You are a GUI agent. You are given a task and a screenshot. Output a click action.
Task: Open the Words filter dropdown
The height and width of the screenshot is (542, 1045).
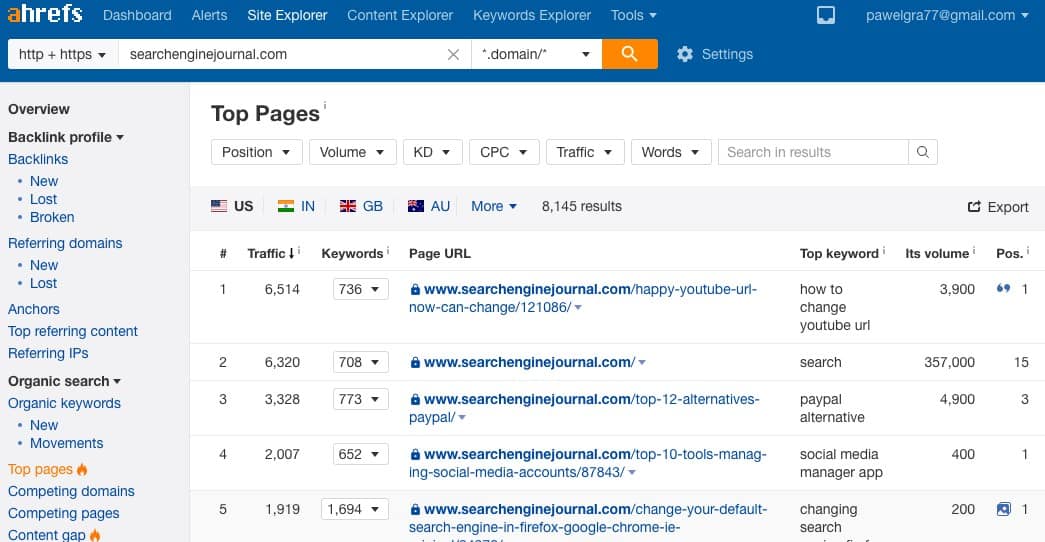671,152
